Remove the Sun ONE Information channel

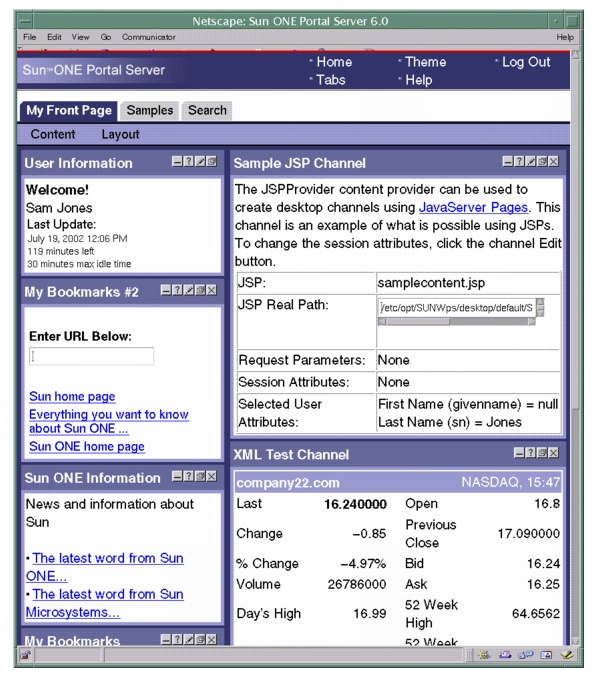212,476
